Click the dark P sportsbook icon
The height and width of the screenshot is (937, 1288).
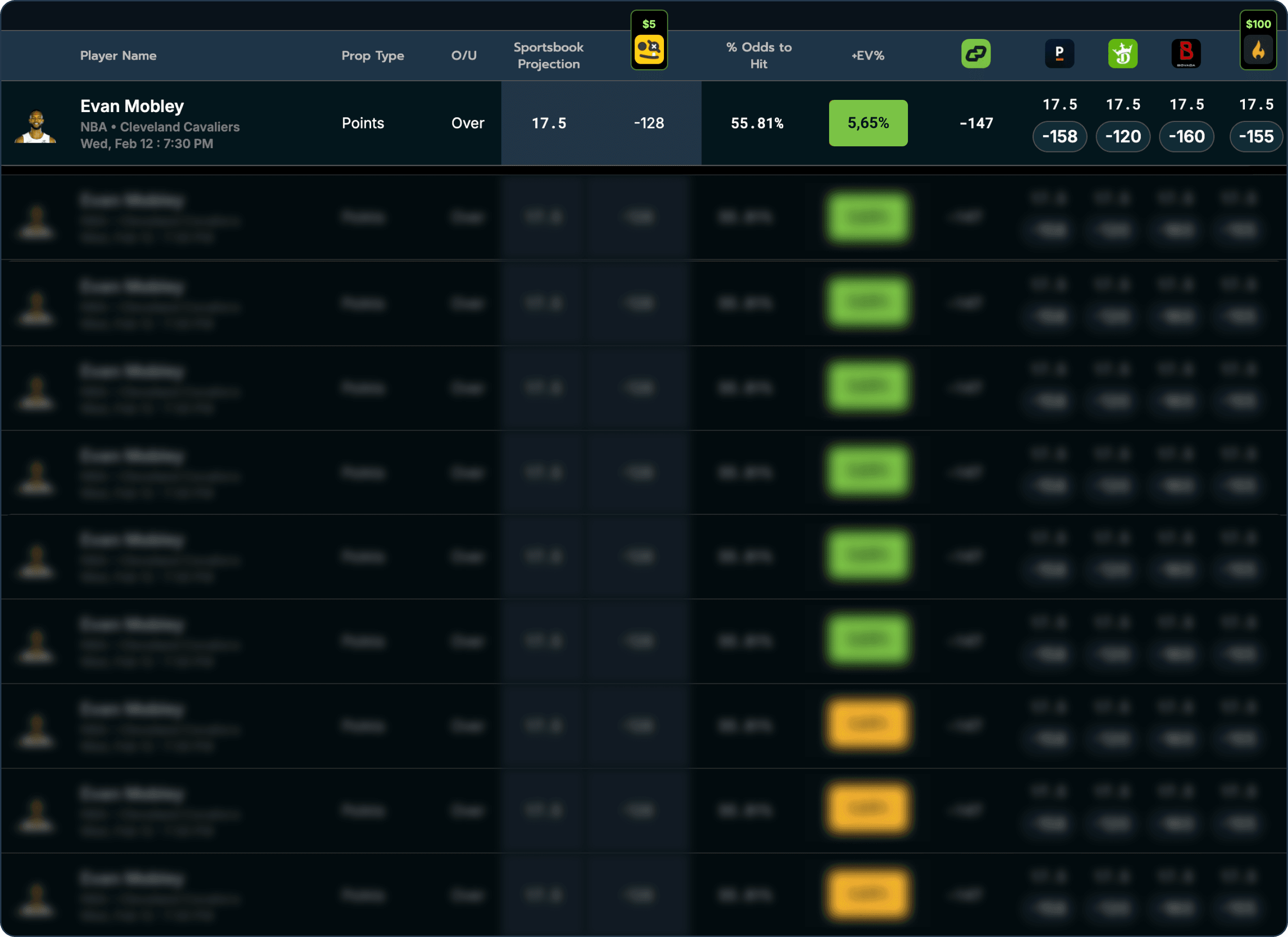pos(1059,54)
